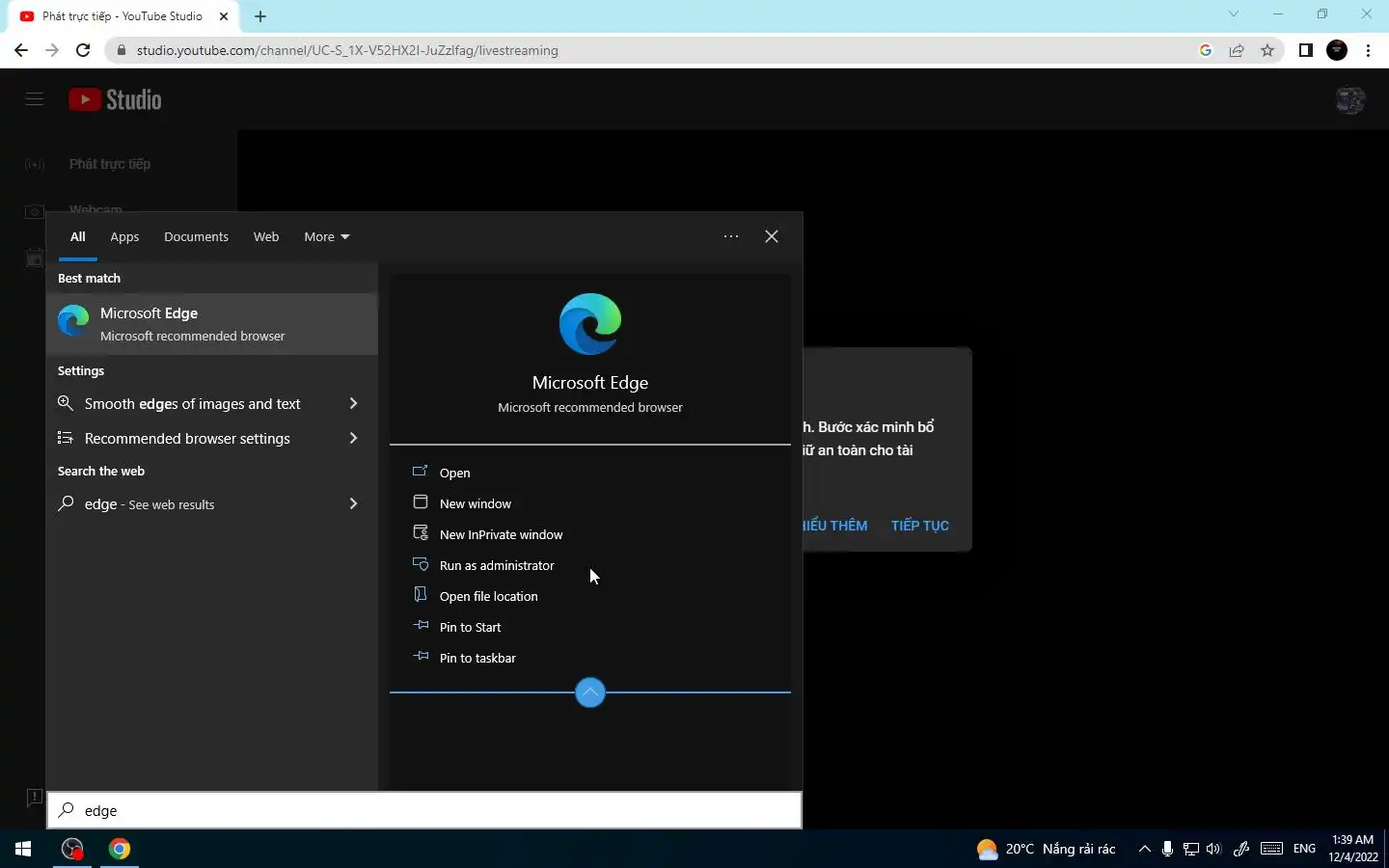The width and height of the screenshot is (1389, 868).
Task: Click the Open action icon
Action: click(420, 472)
